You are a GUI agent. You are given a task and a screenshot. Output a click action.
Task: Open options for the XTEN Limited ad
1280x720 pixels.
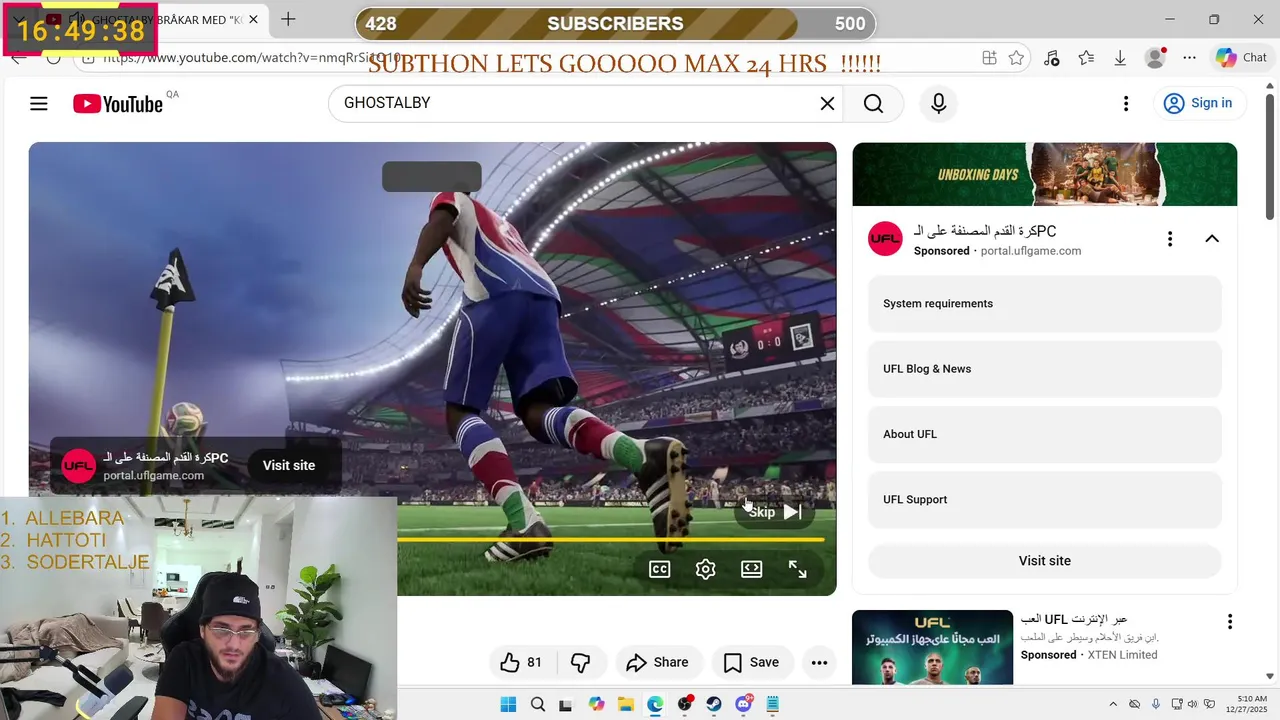point(1230,622)
